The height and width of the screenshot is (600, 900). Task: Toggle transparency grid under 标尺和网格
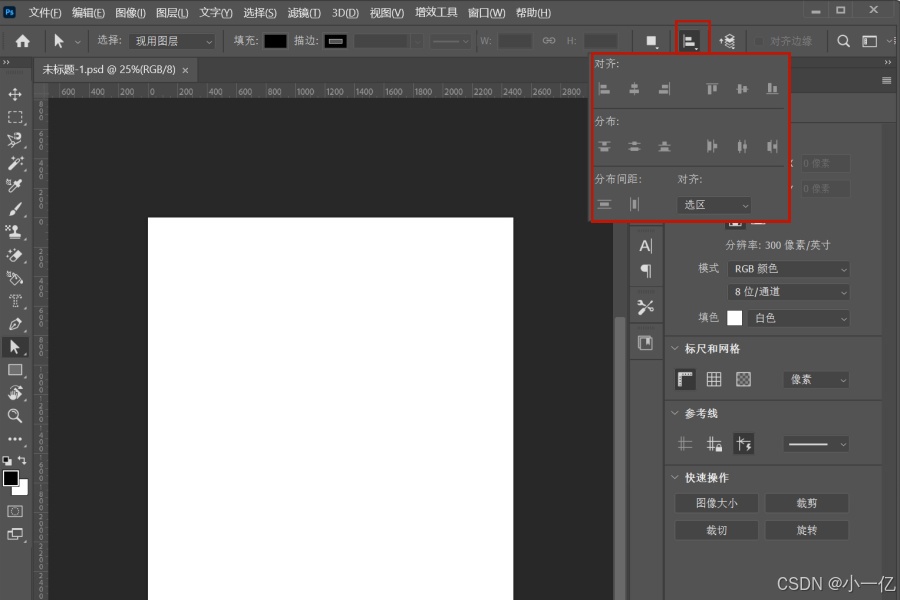coord(743,380)
